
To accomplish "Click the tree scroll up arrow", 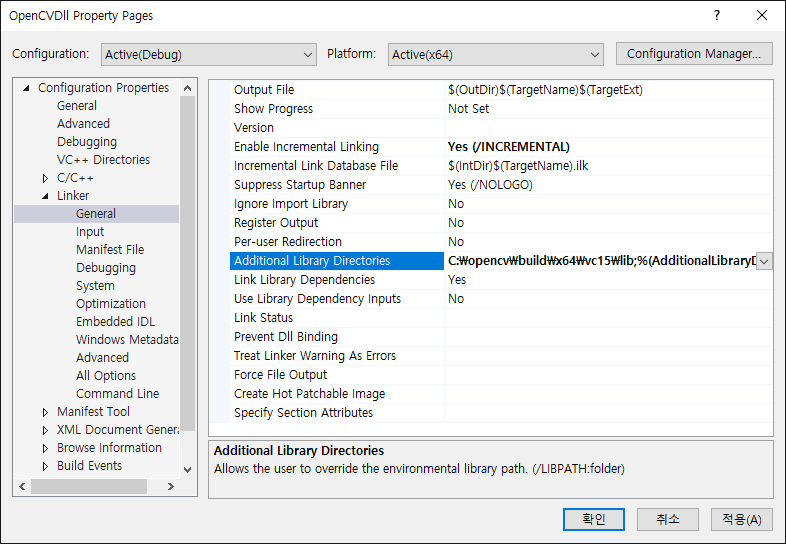I will (x=187, y=88).
